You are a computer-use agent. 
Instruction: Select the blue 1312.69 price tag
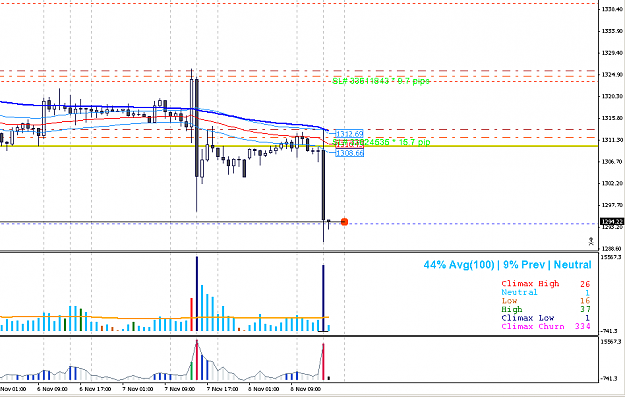click(349, 134)
